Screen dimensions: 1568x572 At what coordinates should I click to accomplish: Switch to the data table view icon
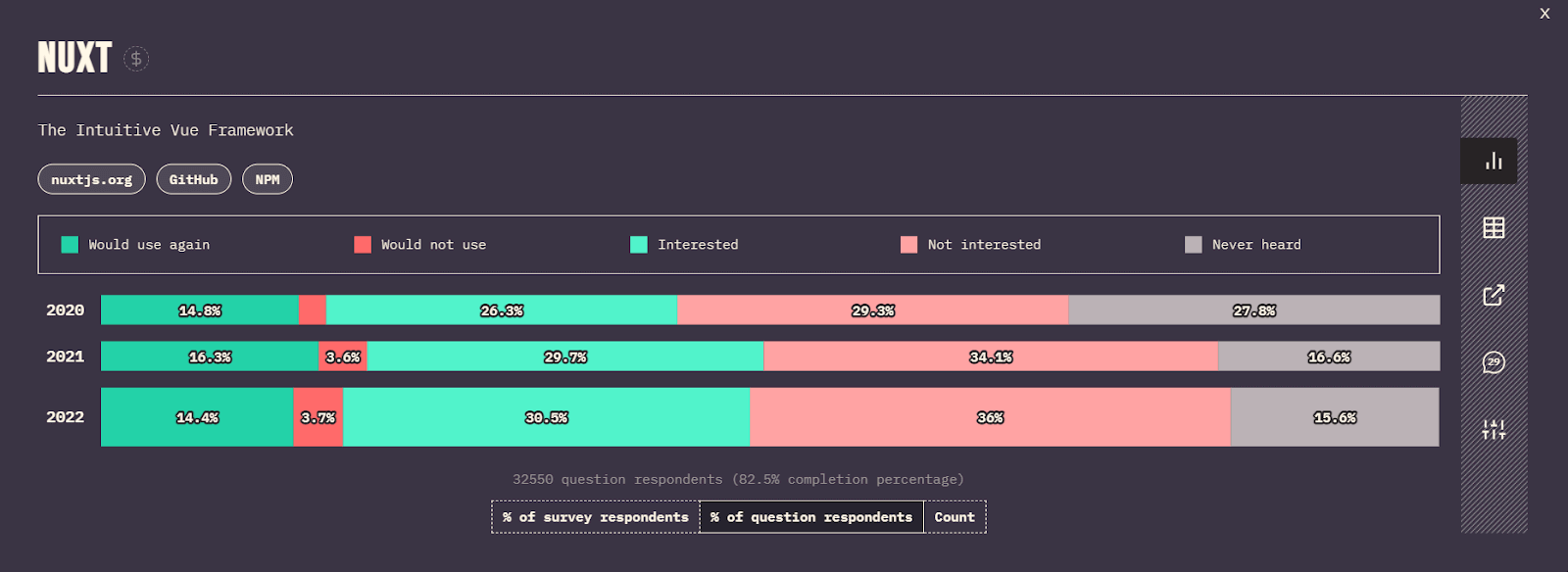point(1493,228)
